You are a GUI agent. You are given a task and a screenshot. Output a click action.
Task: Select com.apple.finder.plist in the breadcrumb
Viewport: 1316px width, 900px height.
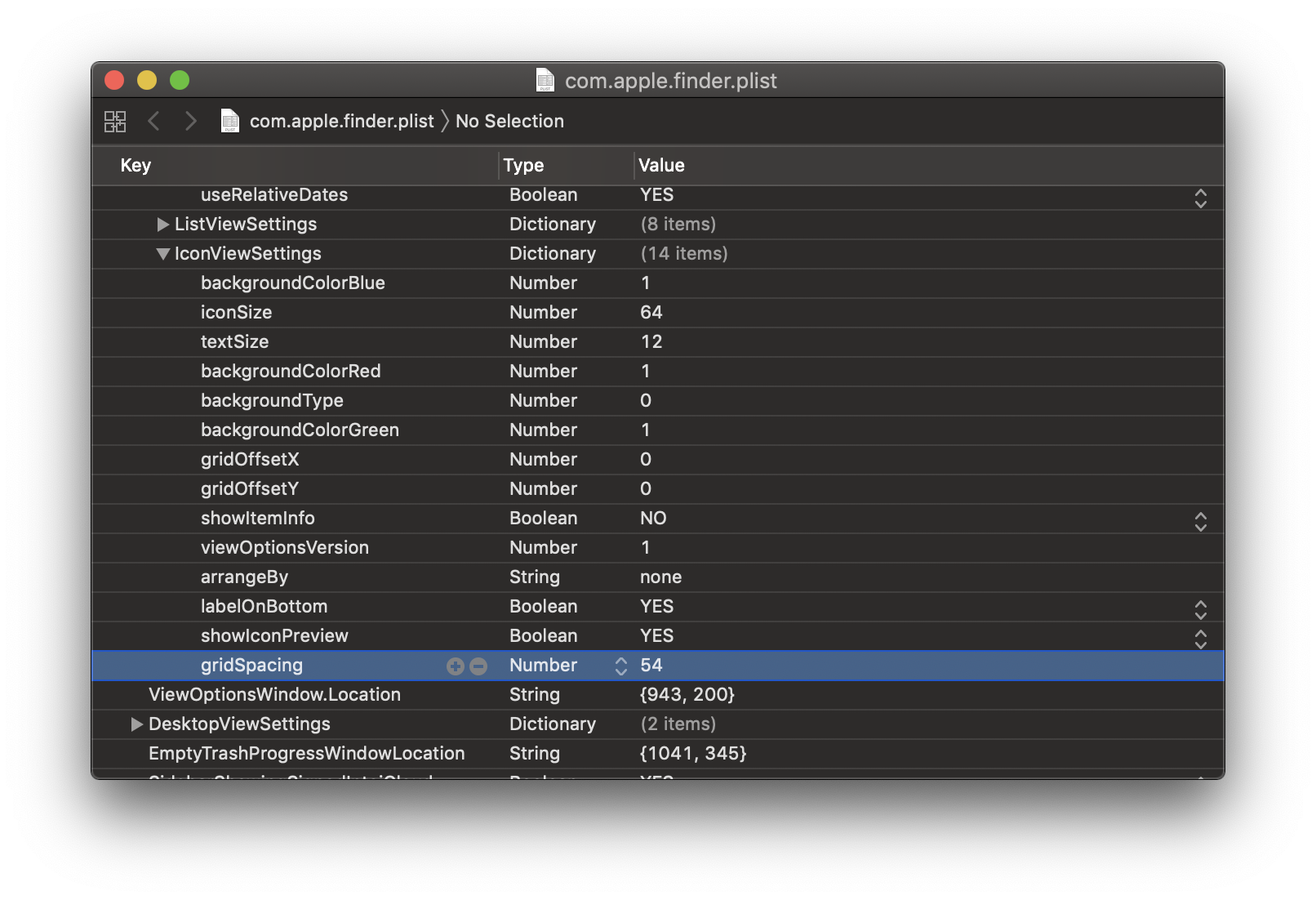pyautogui.click(x=341, y=121)
